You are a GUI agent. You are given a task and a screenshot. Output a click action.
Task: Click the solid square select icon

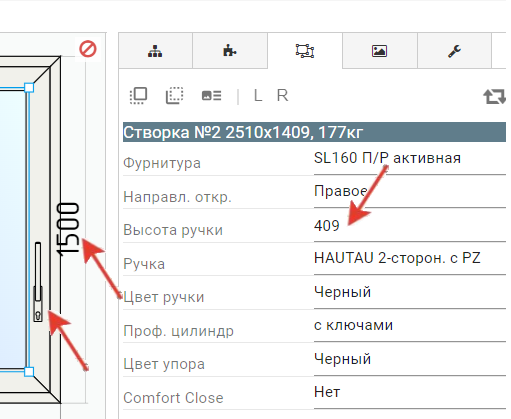[138, 96]
